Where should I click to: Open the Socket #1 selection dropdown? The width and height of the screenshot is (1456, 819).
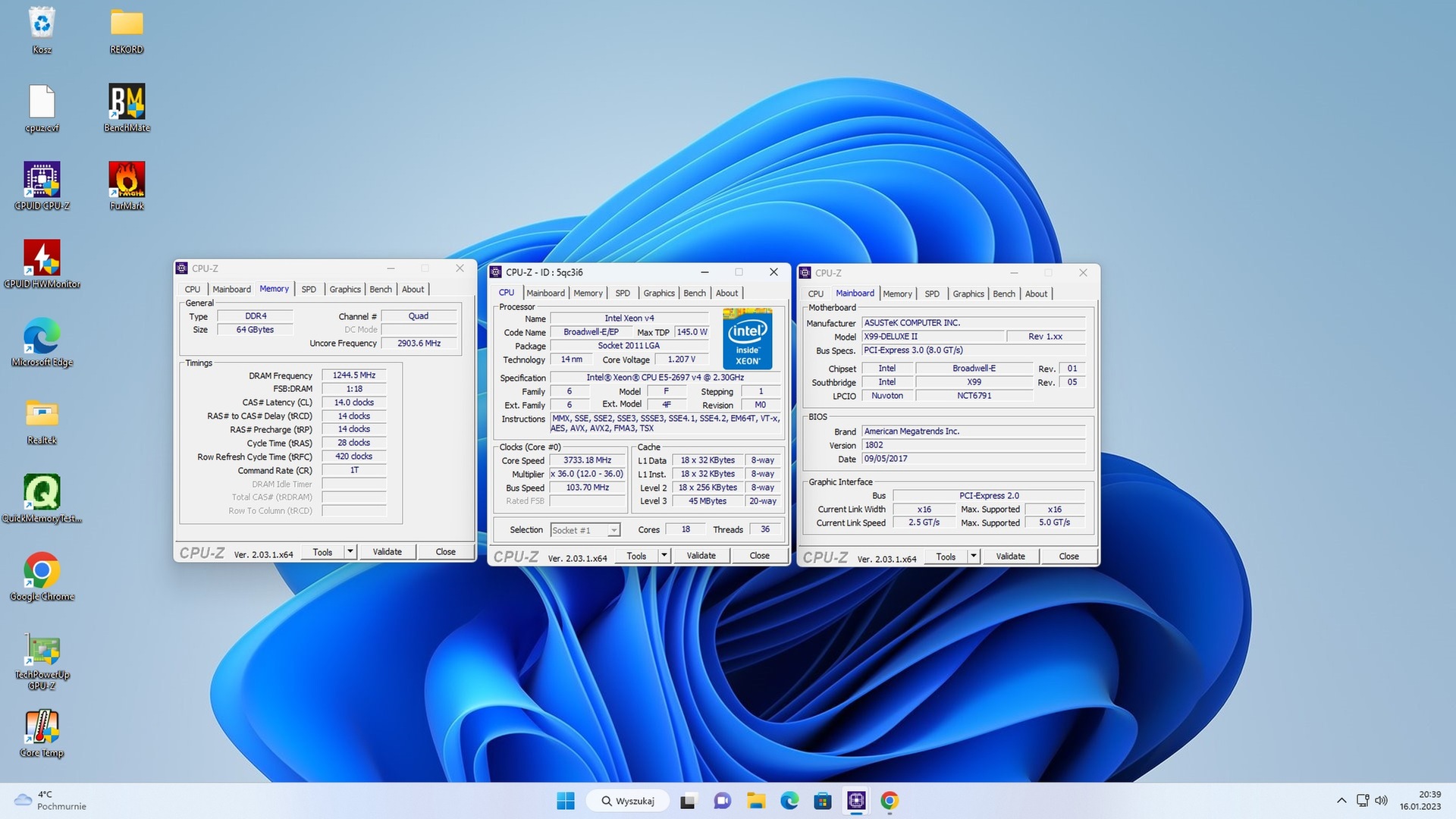pyautogui.click(x=585, y=530)
